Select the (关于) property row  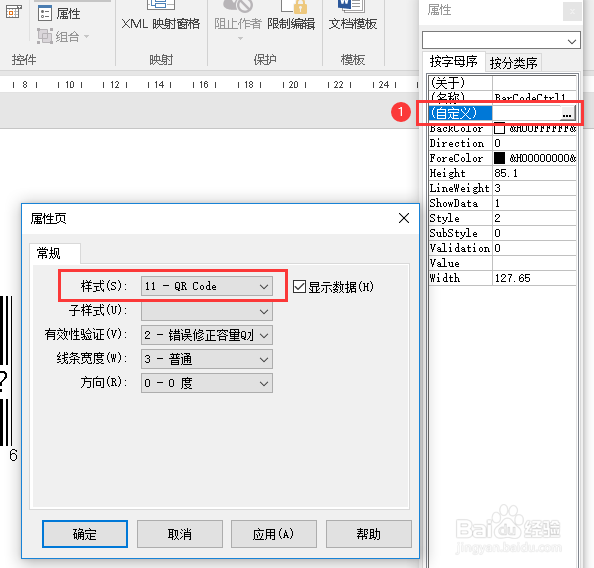(x=502, y=83)
